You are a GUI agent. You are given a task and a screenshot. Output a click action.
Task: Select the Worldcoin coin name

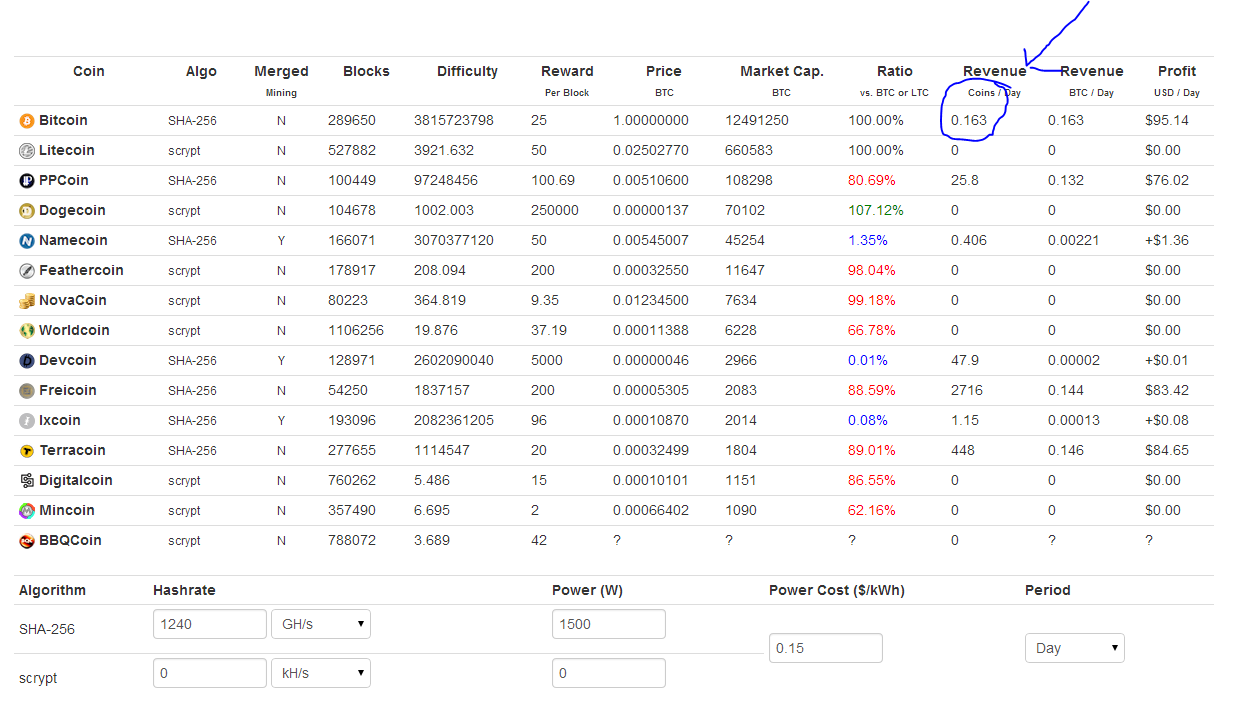(74, 330)
